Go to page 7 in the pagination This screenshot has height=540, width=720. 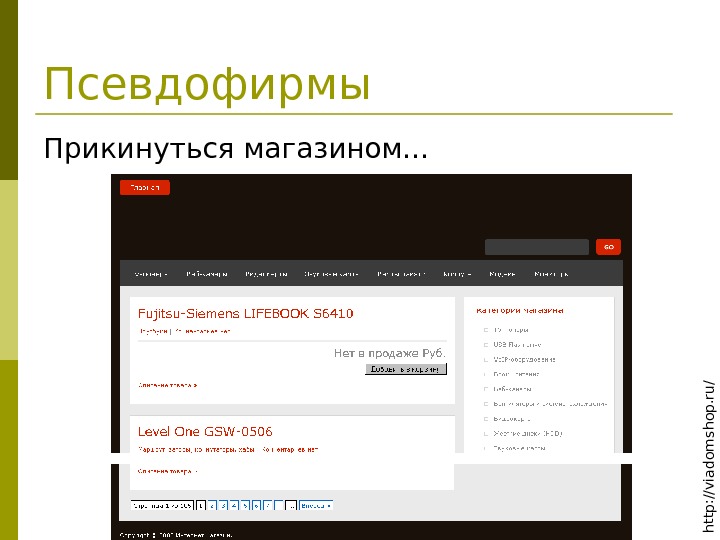(268, 506)
